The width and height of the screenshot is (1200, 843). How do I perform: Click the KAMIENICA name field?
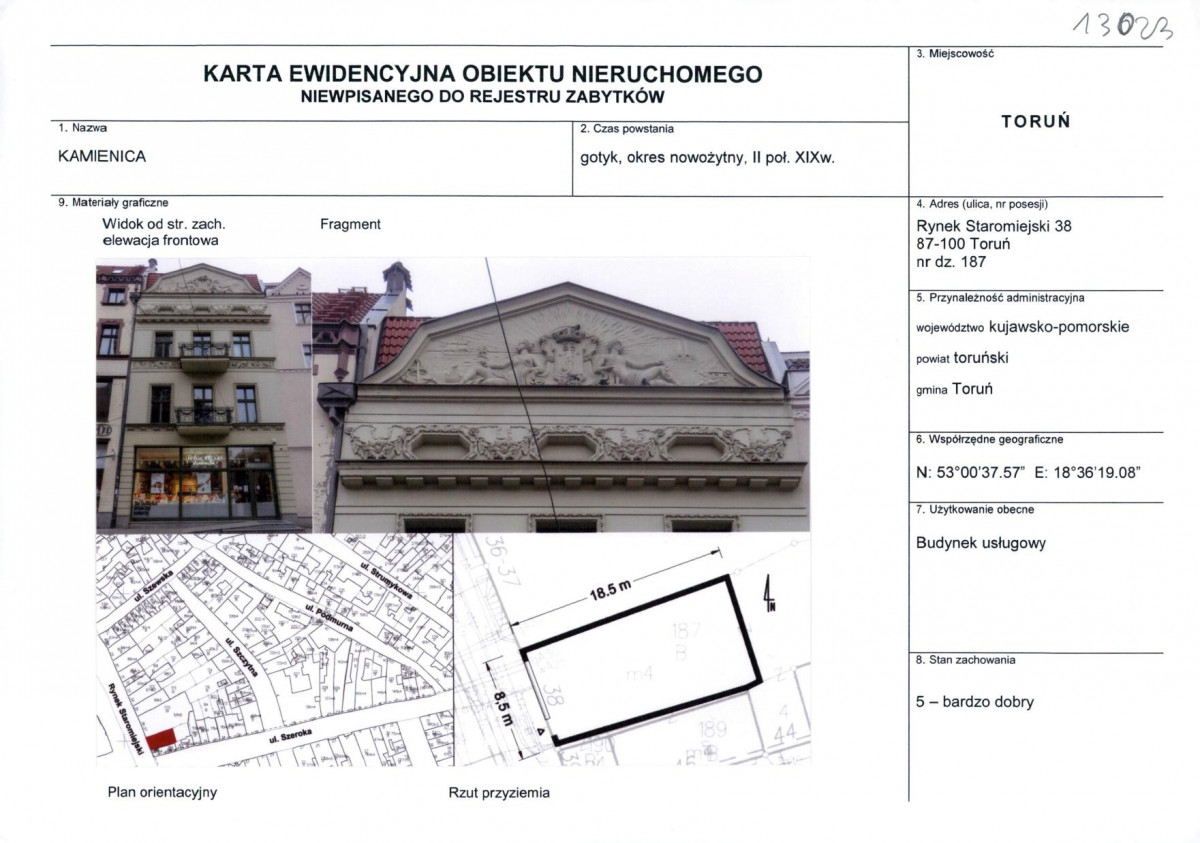click(x=100, y=155)
